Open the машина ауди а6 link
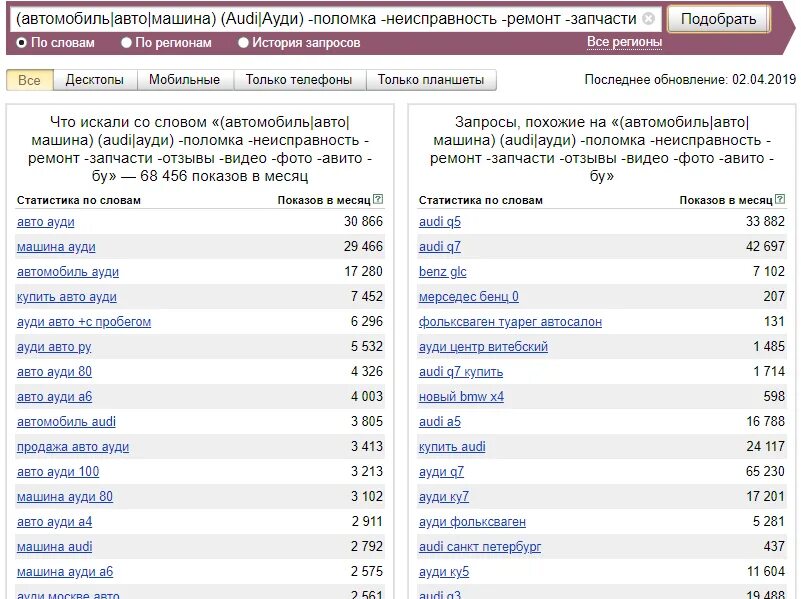The width and height of the screenshot is (801, 599). click(65, 572)
